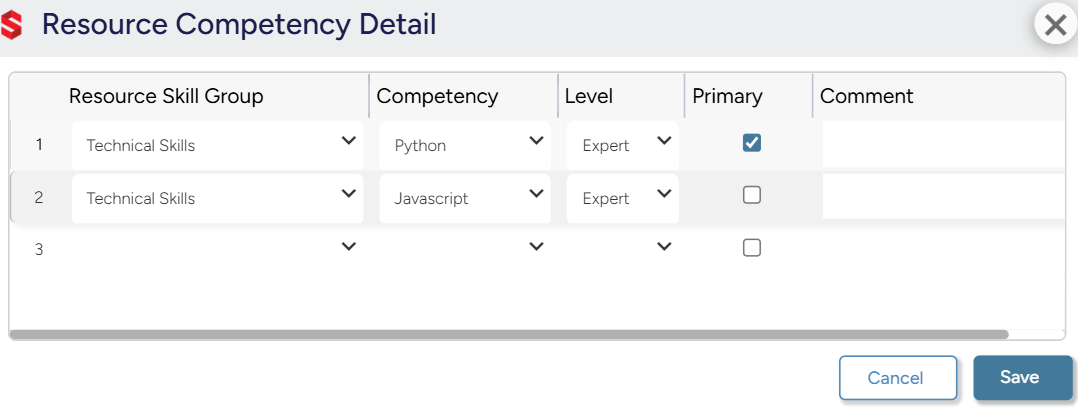Close the Resource Competency Detail dialog
The width and height of the screenshot is (1078, 408).
[1055, 25]
